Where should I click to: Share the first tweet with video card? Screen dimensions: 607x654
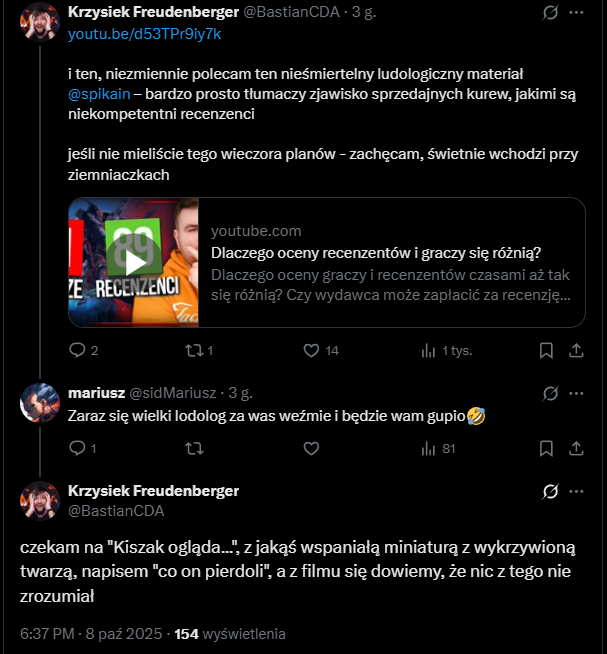[x=576, y=350]
